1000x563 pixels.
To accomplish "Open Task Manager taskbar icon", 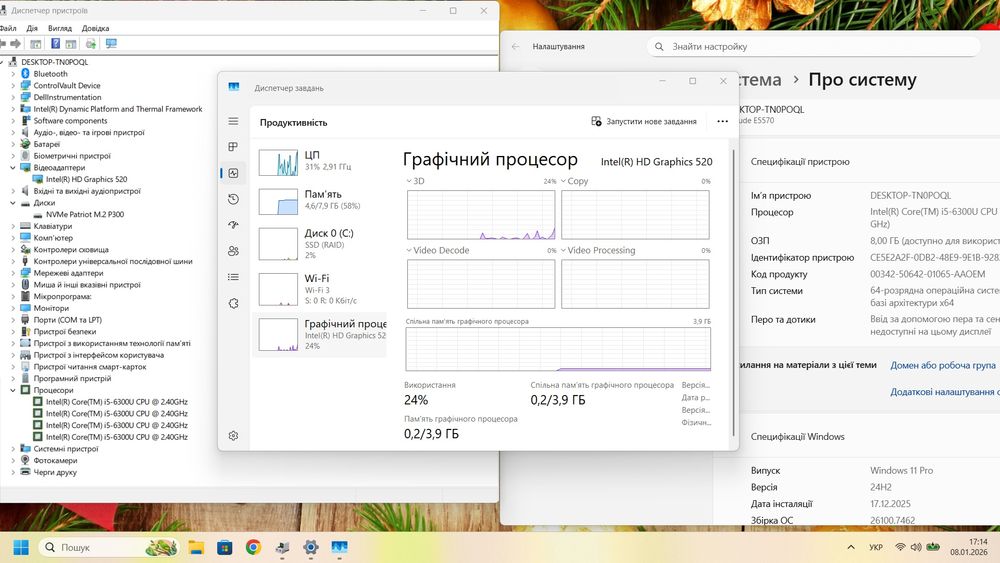I will click(339, 547).
